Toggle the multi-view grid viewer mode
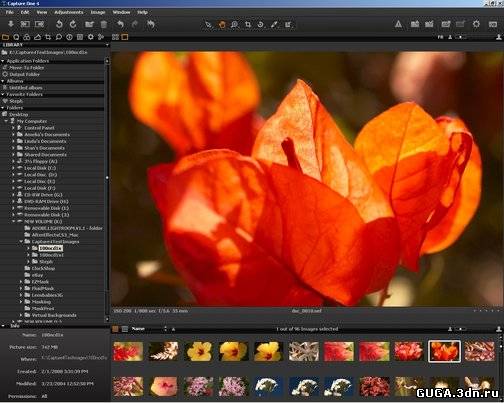504x403 pixels. tap(115, 37)
